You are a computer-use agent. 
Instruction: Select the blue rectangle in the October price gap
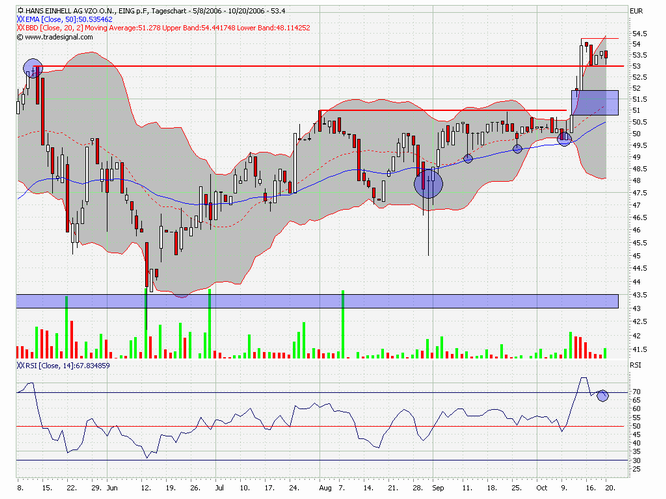click(594, 102)
